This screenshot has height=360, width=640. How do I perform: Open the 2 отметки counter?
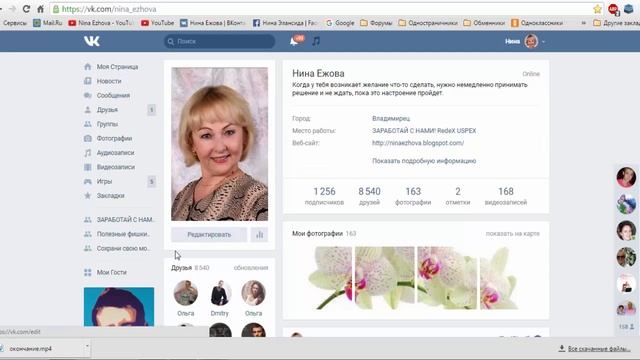pyautogui.click(x=458, y=196)
